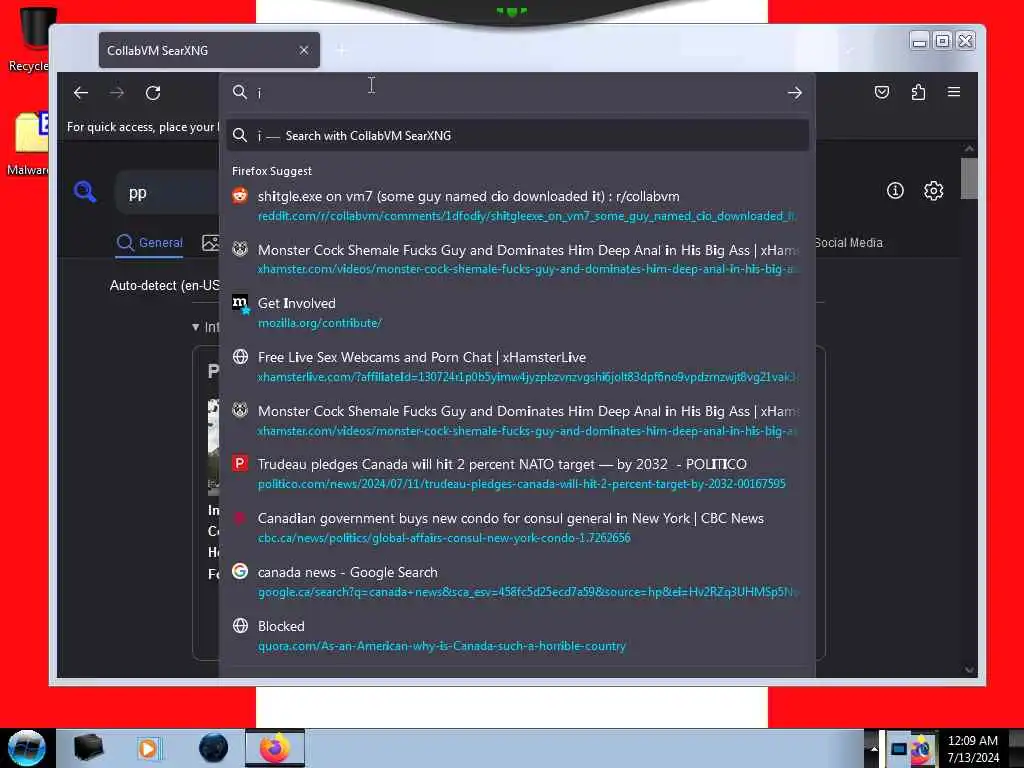Click the scrollbar down arrow

[969, 670]
